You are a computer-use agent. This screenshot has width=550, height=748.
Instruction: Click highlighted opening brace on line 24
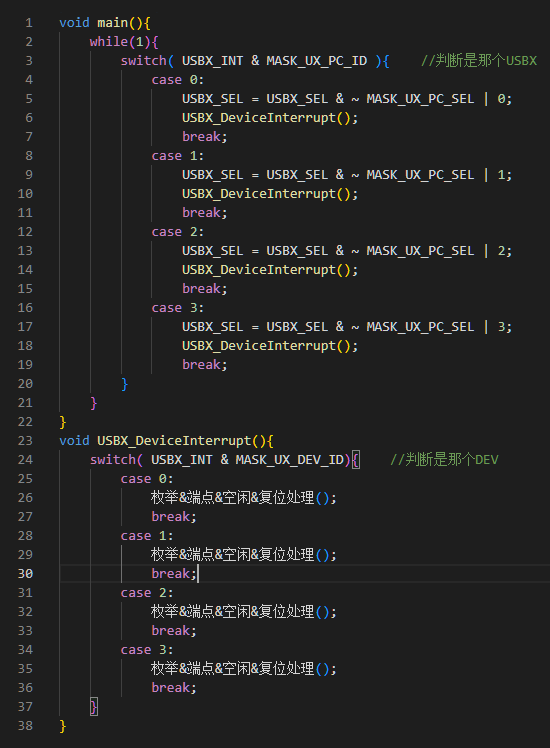(x=355, y=460)
